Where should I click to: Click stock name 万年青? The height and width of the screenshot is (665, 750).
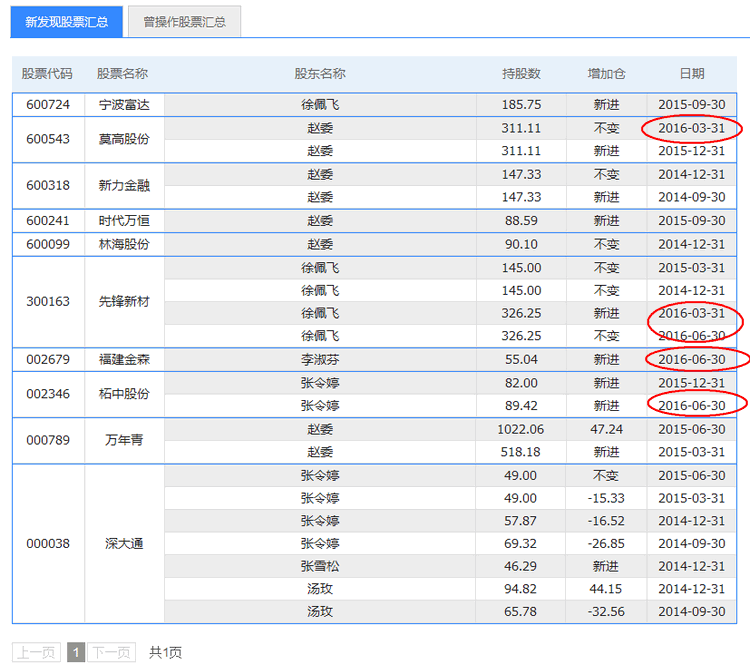click(x=124, y=440)
